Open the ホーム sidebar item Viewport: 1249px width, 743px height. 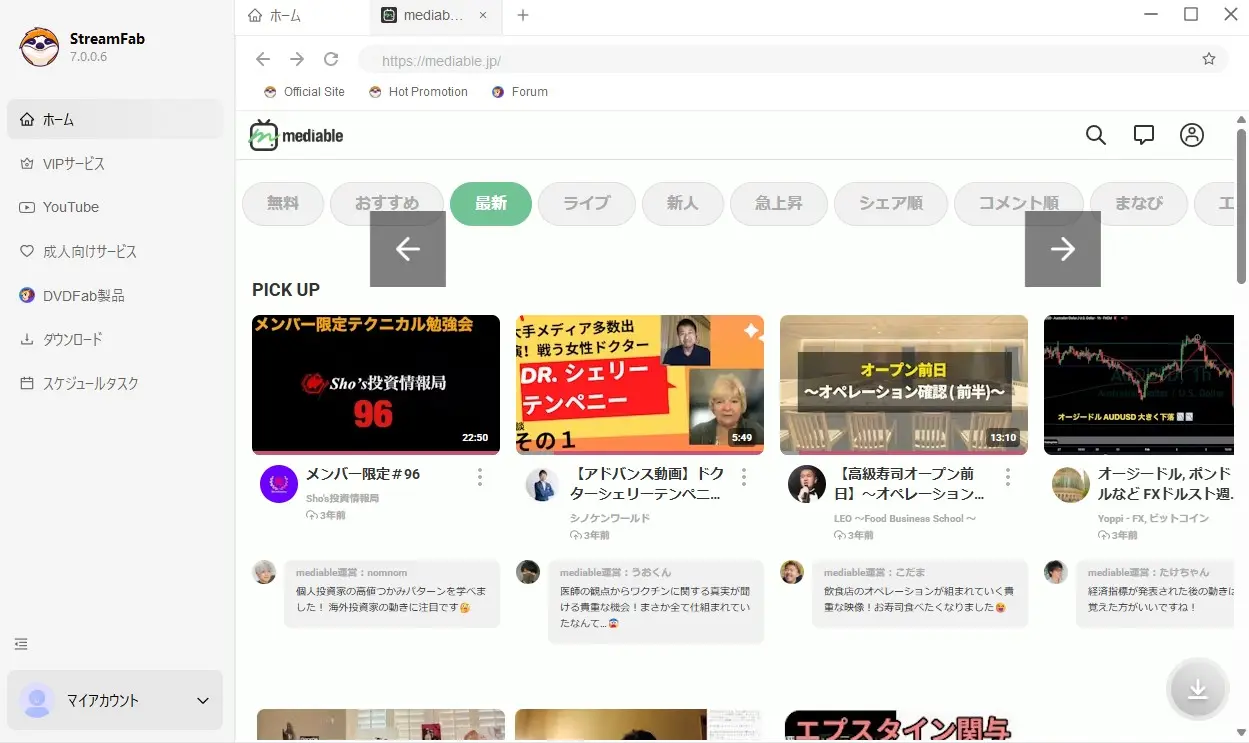click(115, 119)
